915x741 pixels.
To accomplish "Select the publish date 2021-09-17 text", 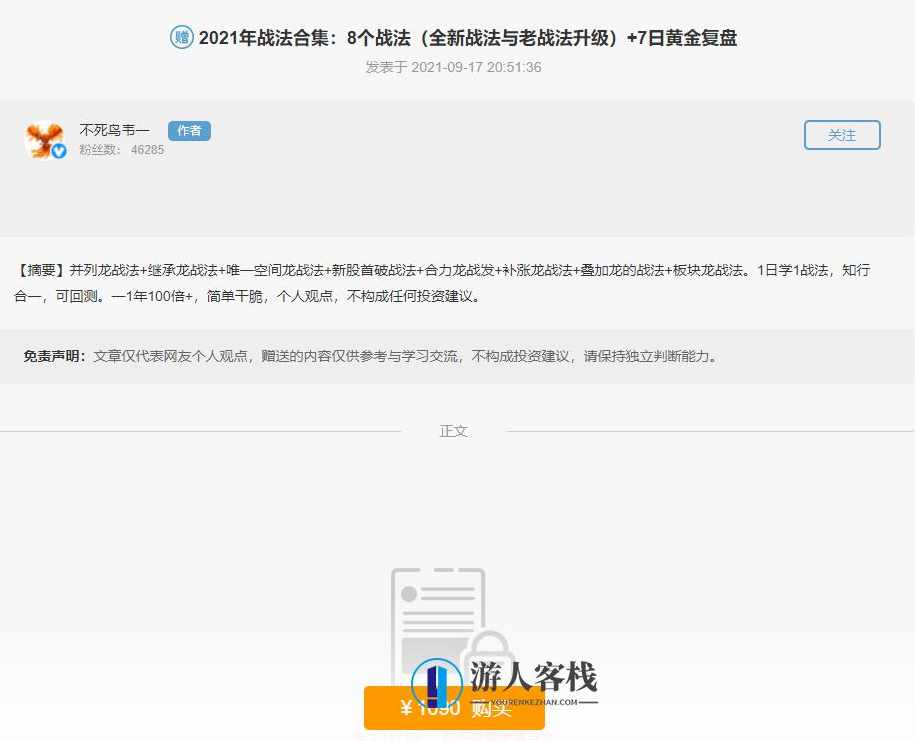I will coord(453,67).
